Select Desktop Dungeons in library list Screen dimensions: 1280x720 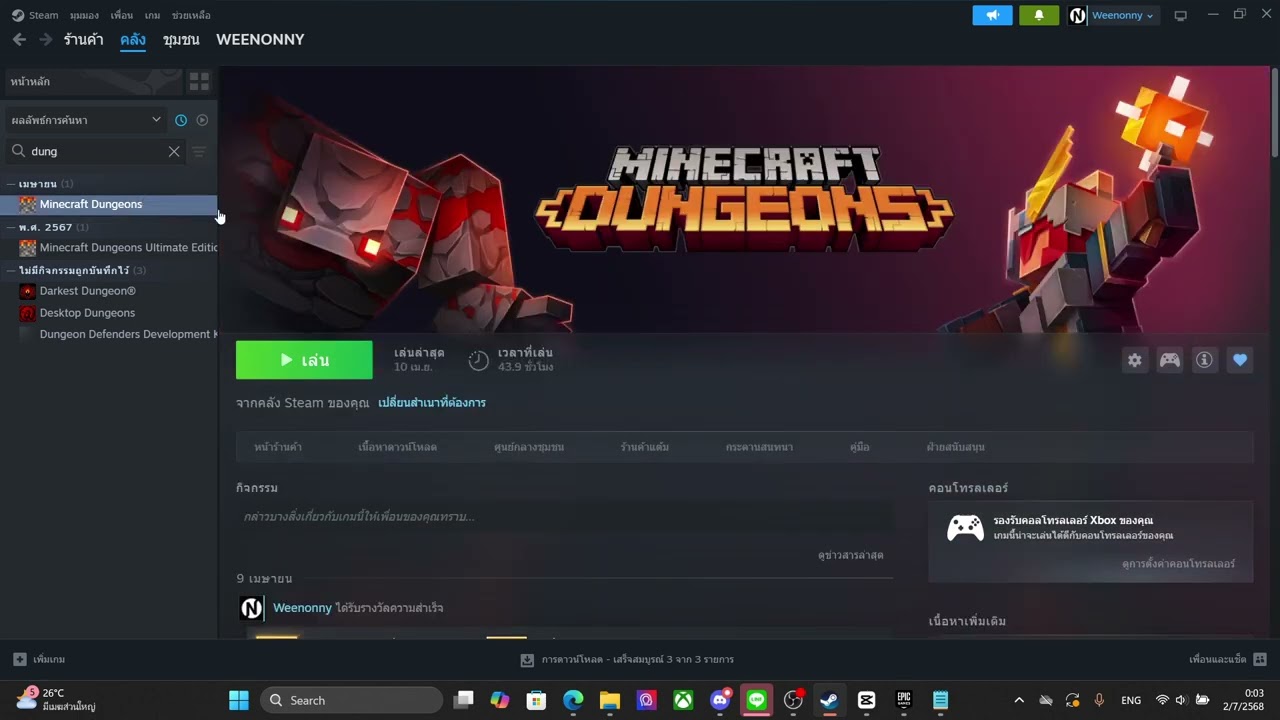[109, 313]
